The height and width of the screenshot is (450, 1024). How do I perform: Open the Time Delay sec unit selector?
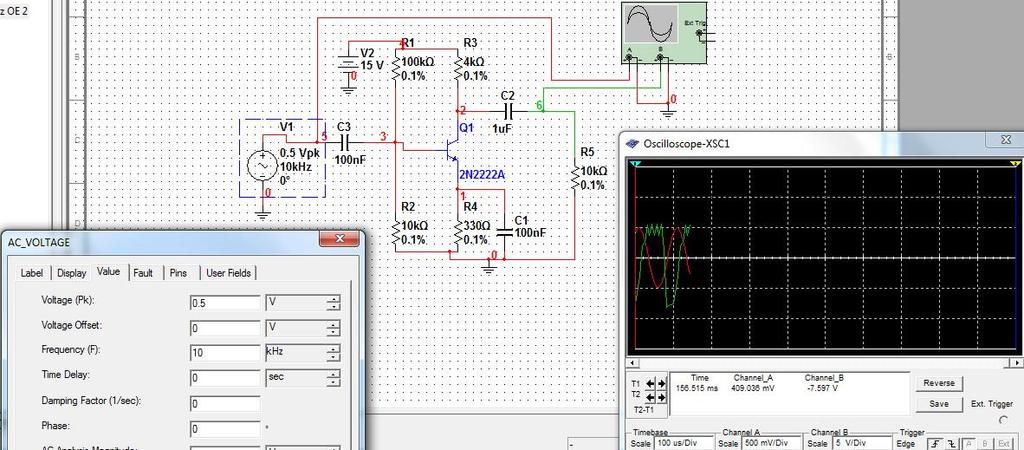(x=302, y=378)
